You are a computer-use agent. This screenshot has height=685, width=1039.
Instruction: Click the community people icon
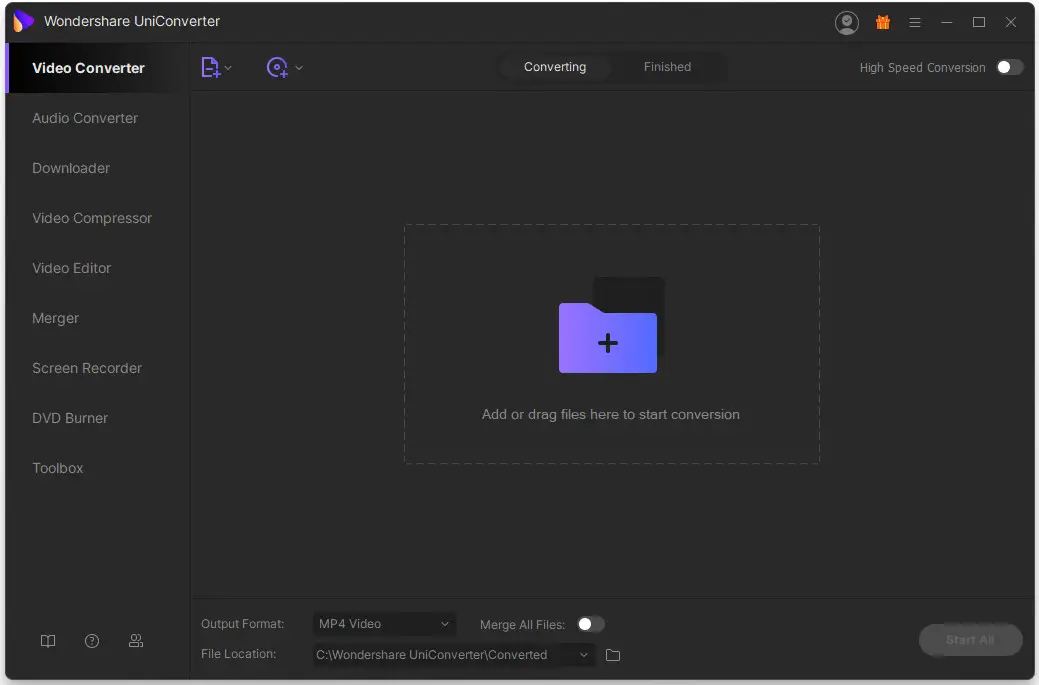coord(136,641)
